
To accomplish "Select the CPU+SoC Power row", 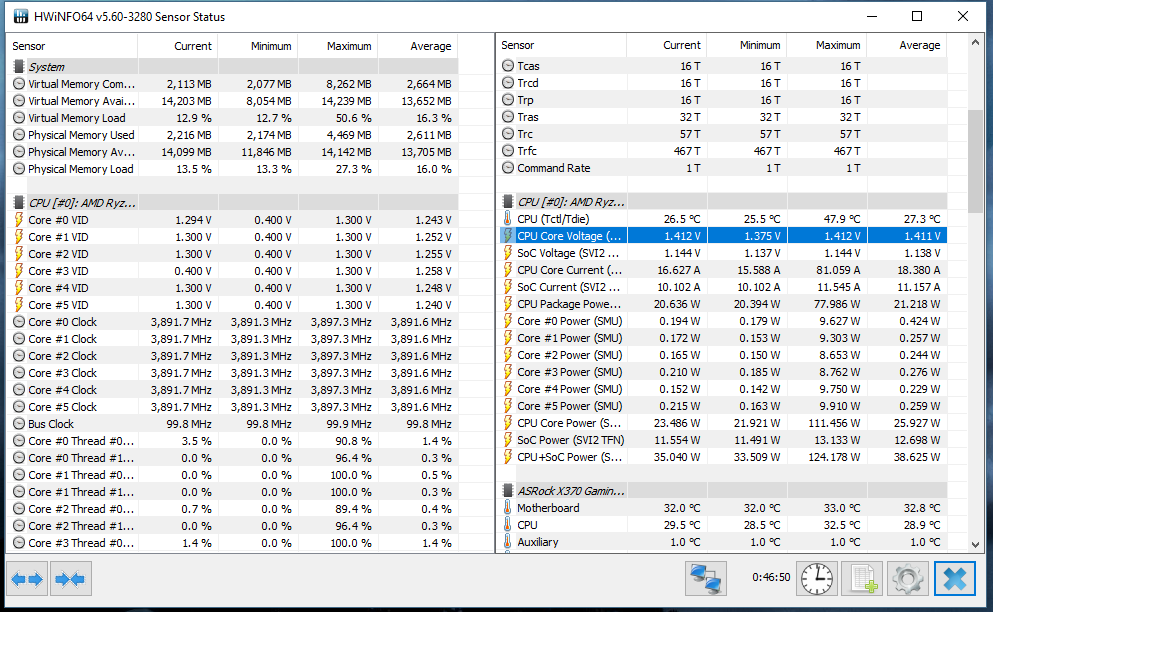I will 722,456.
